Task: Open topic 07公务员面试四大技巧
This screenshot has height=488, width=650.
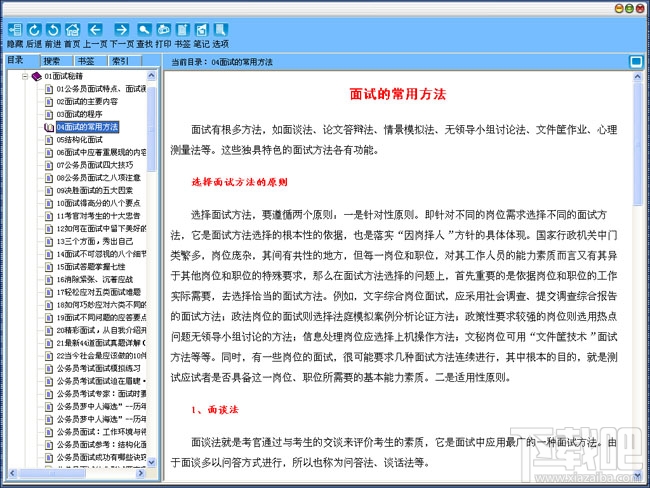Action: point(95,165)
